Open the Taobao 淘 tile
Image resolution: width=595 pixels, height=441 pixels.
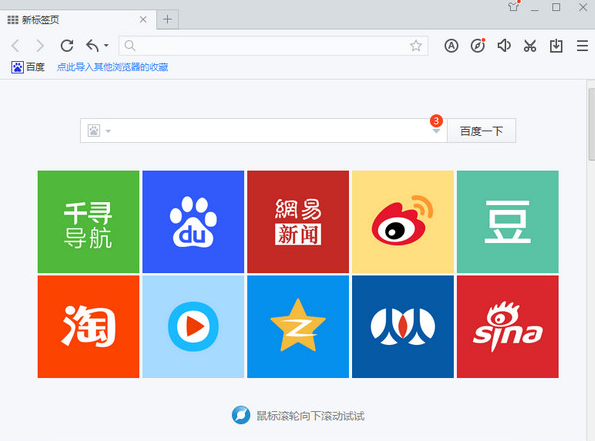click(x=88, y=327)
